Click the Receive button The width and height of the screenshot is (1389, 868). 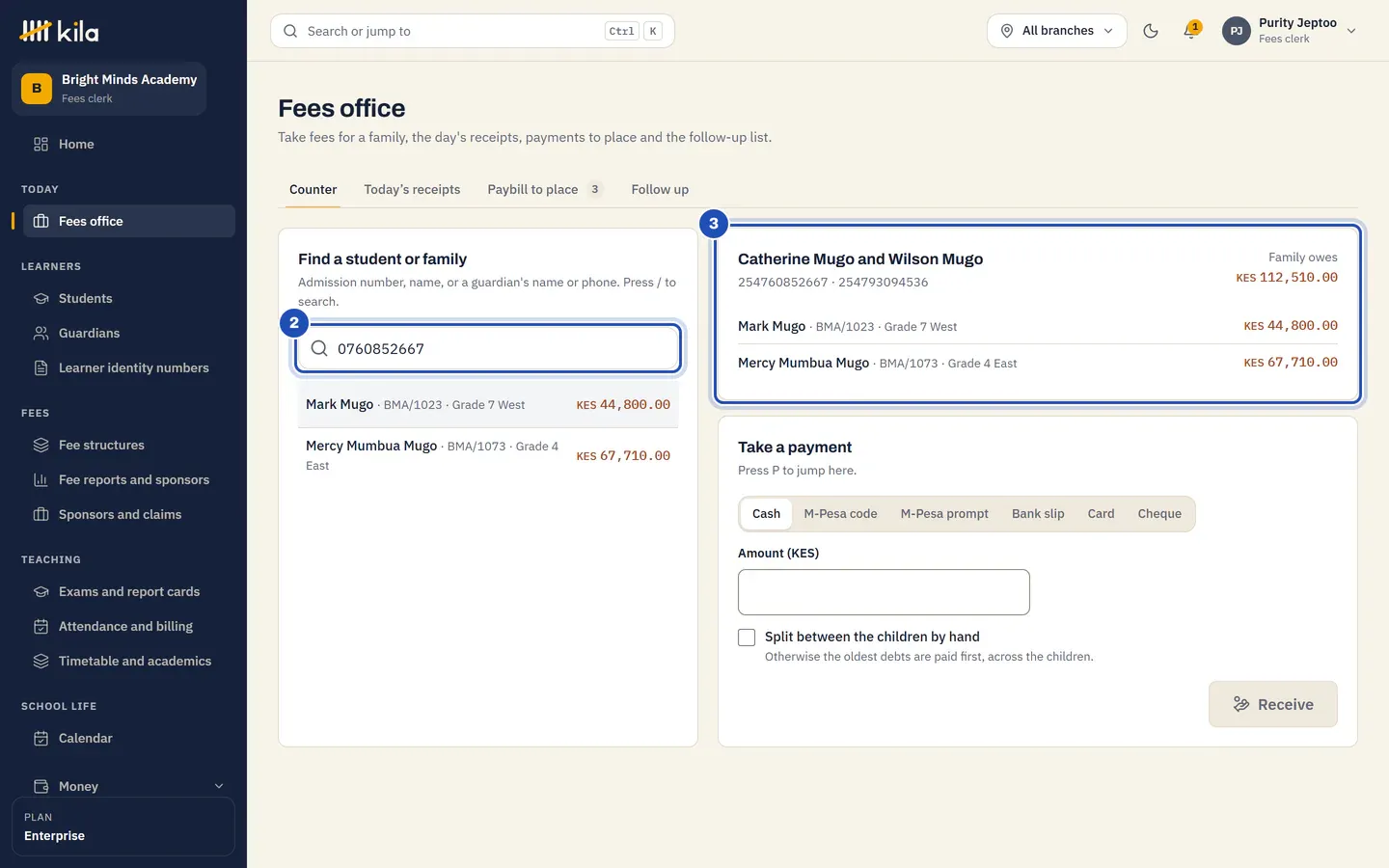1273,704
